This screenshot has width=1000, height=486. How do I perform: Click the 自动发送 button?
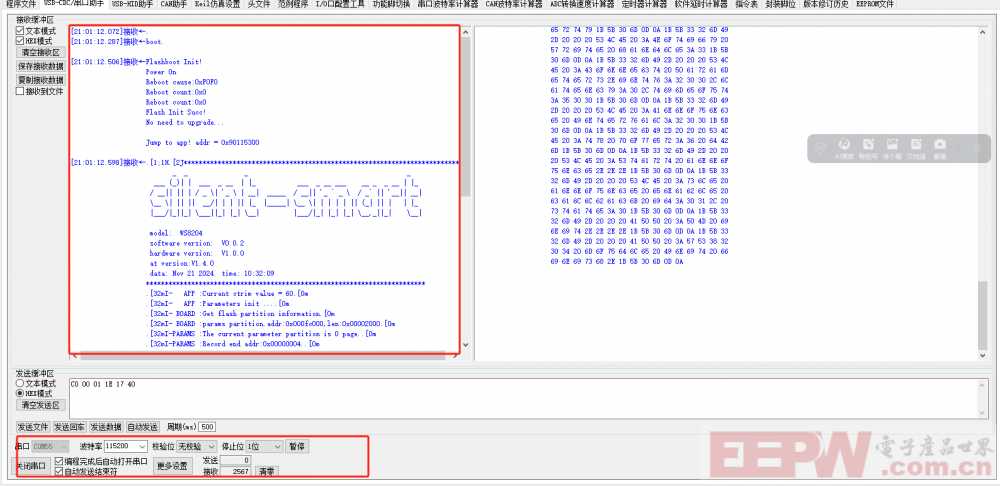tap(142, 427)
